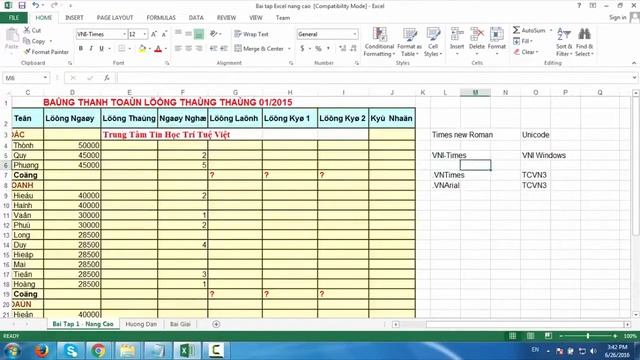
Task: Open the FILE tab
Action: coord(13,18)
